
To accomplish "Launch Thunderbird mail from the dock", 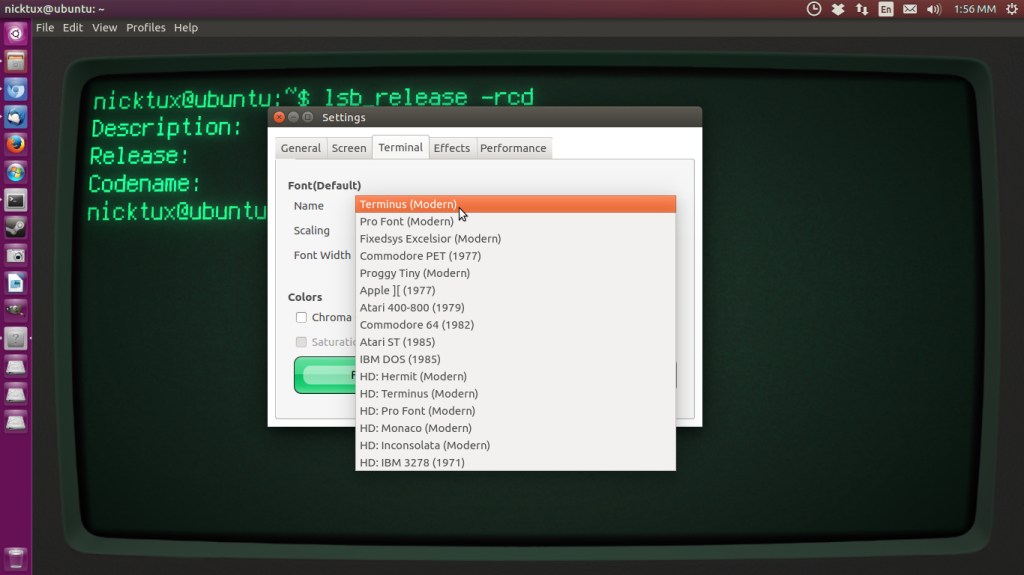I will click(16, 117).
